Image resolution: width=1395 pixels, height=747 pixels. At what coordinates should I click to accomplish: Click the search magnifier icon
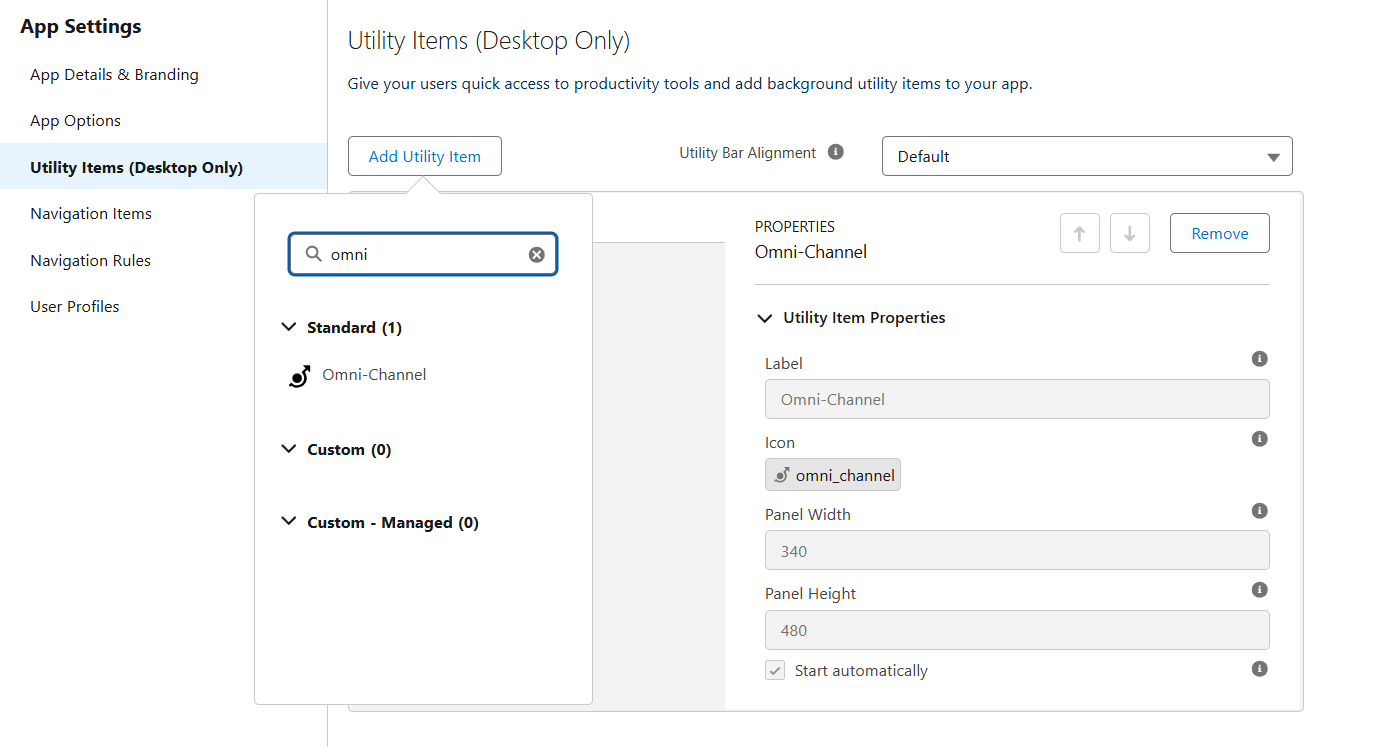coord(313,254)
